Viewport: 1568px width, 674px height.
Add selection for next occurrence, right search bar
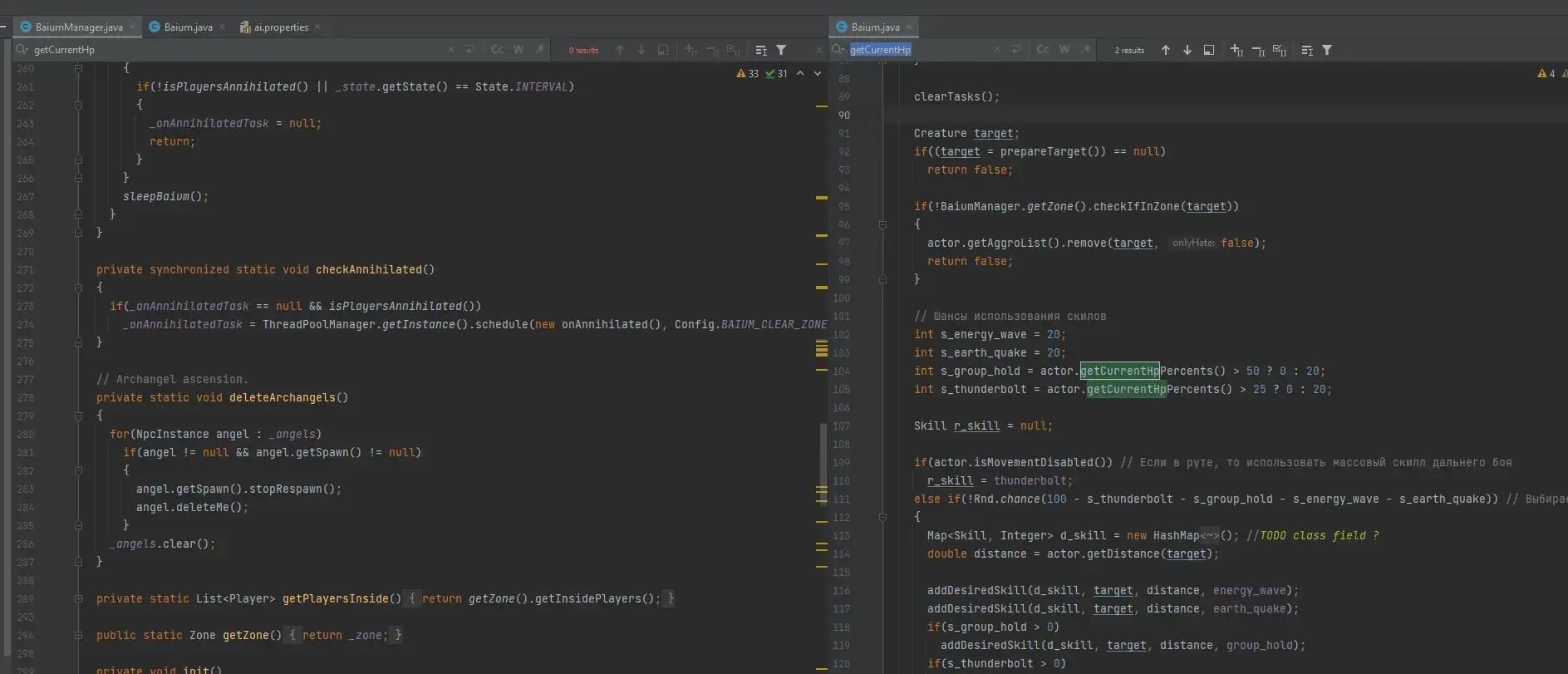(x=1236, y=50)
